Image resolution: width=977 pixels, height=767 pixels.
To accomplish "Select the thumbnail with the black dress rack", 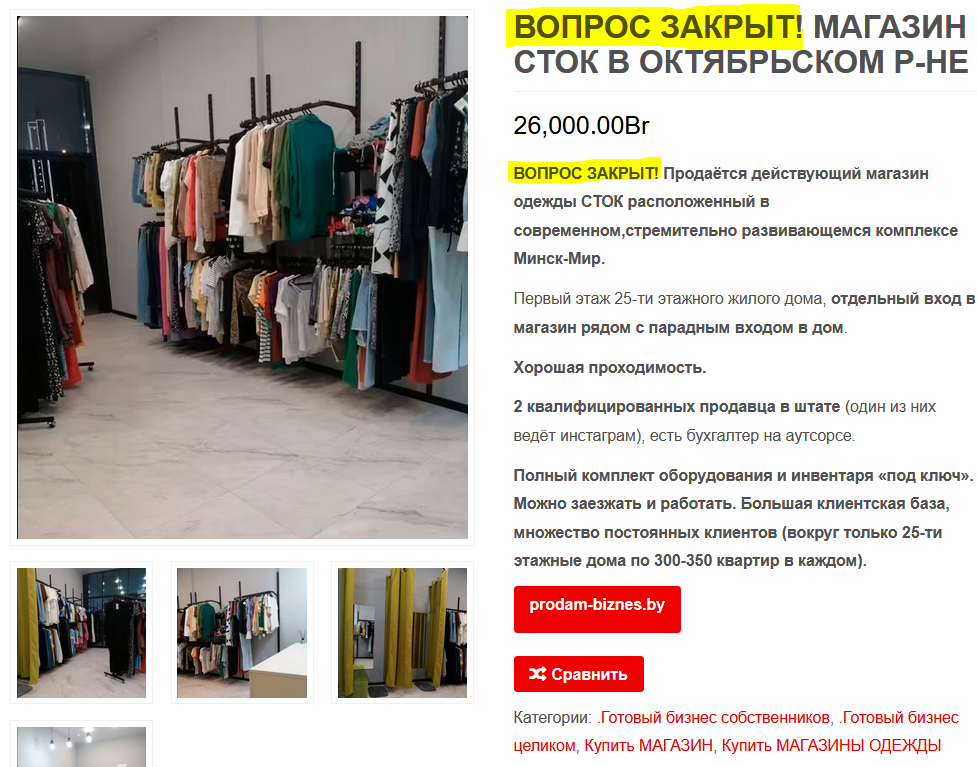I will 82,632.
